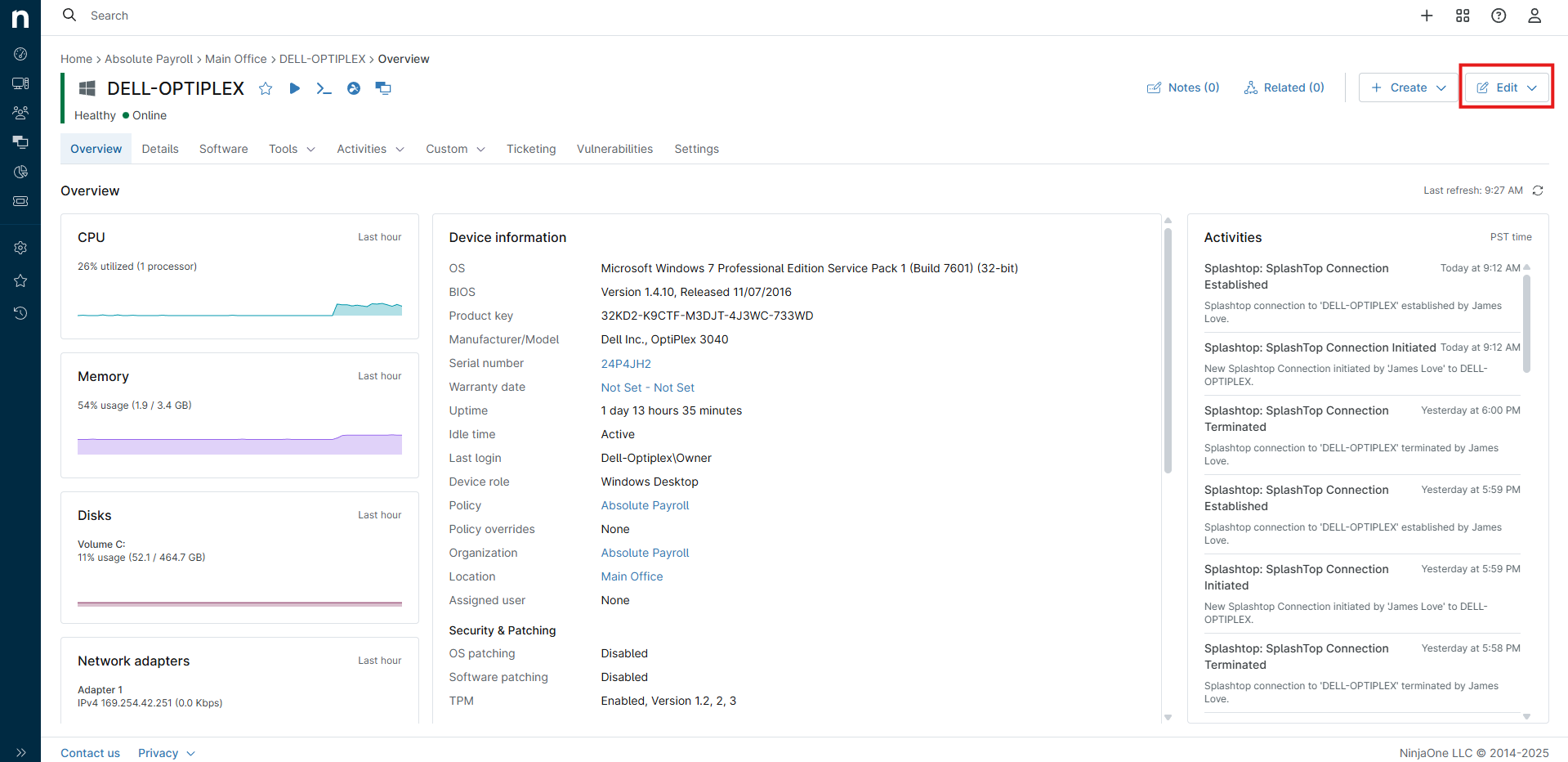Open the remote terminal command-line icon
The width and height of the screenshot is (1568, 762).
(324, 88)
